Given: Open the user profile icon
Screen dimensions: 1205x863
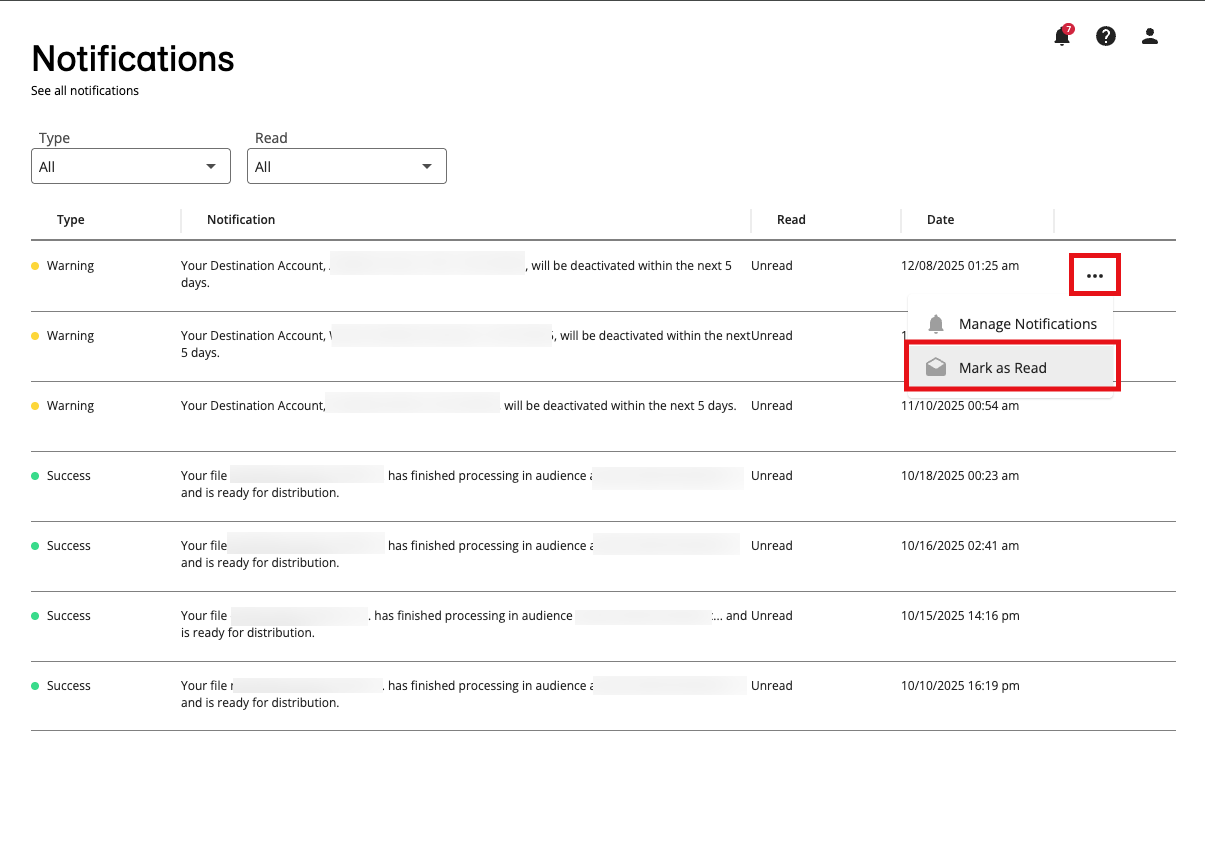Looking at the screenshot, I should [1149, 37].
